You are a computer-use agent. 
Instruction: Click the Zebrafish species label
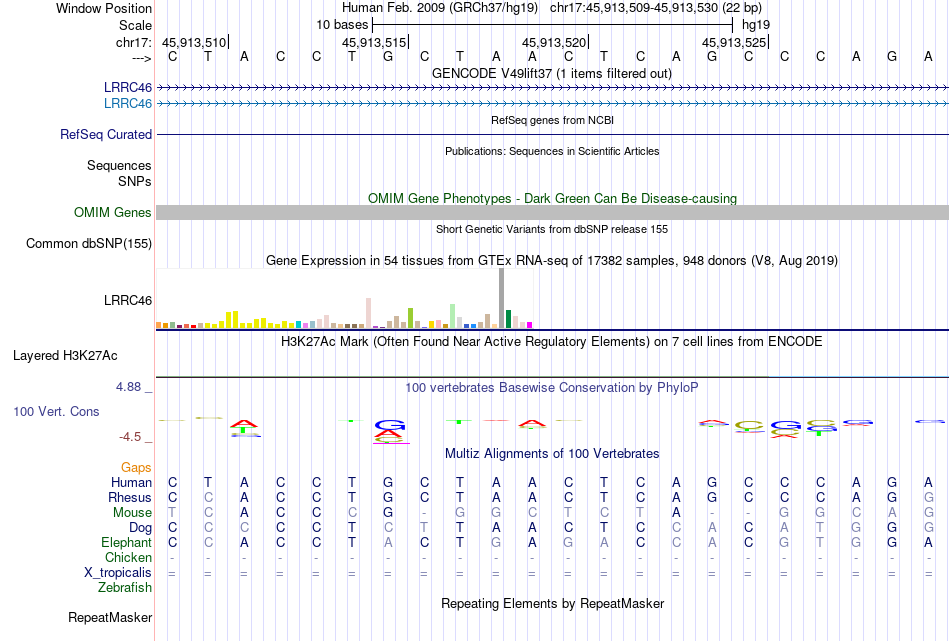[125, 587]
